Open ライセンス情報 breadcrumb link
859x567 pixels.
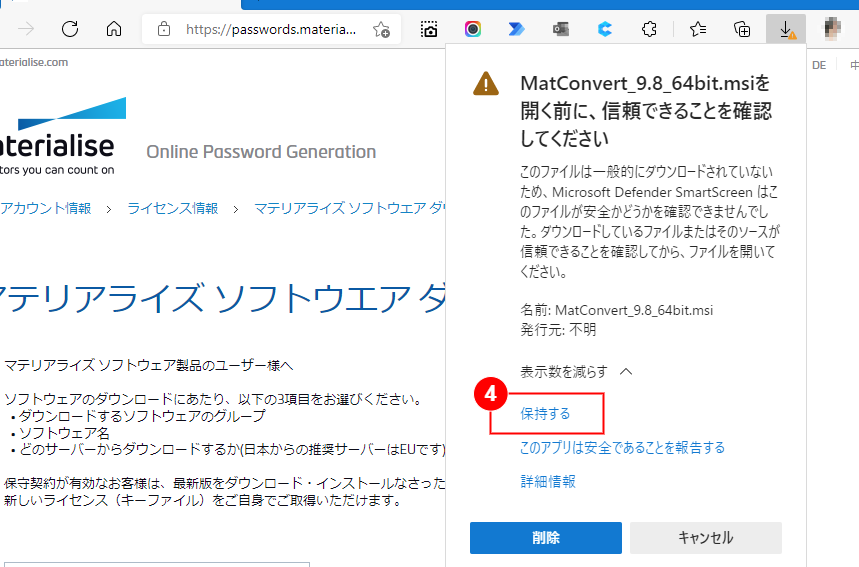click(x=173, y=208)
